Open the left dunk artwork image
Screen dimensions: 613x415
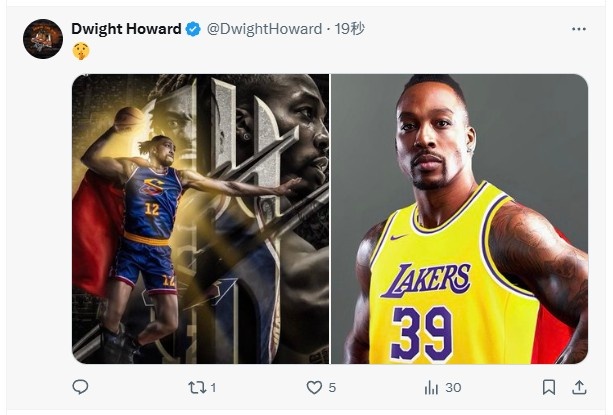(200, 218)
